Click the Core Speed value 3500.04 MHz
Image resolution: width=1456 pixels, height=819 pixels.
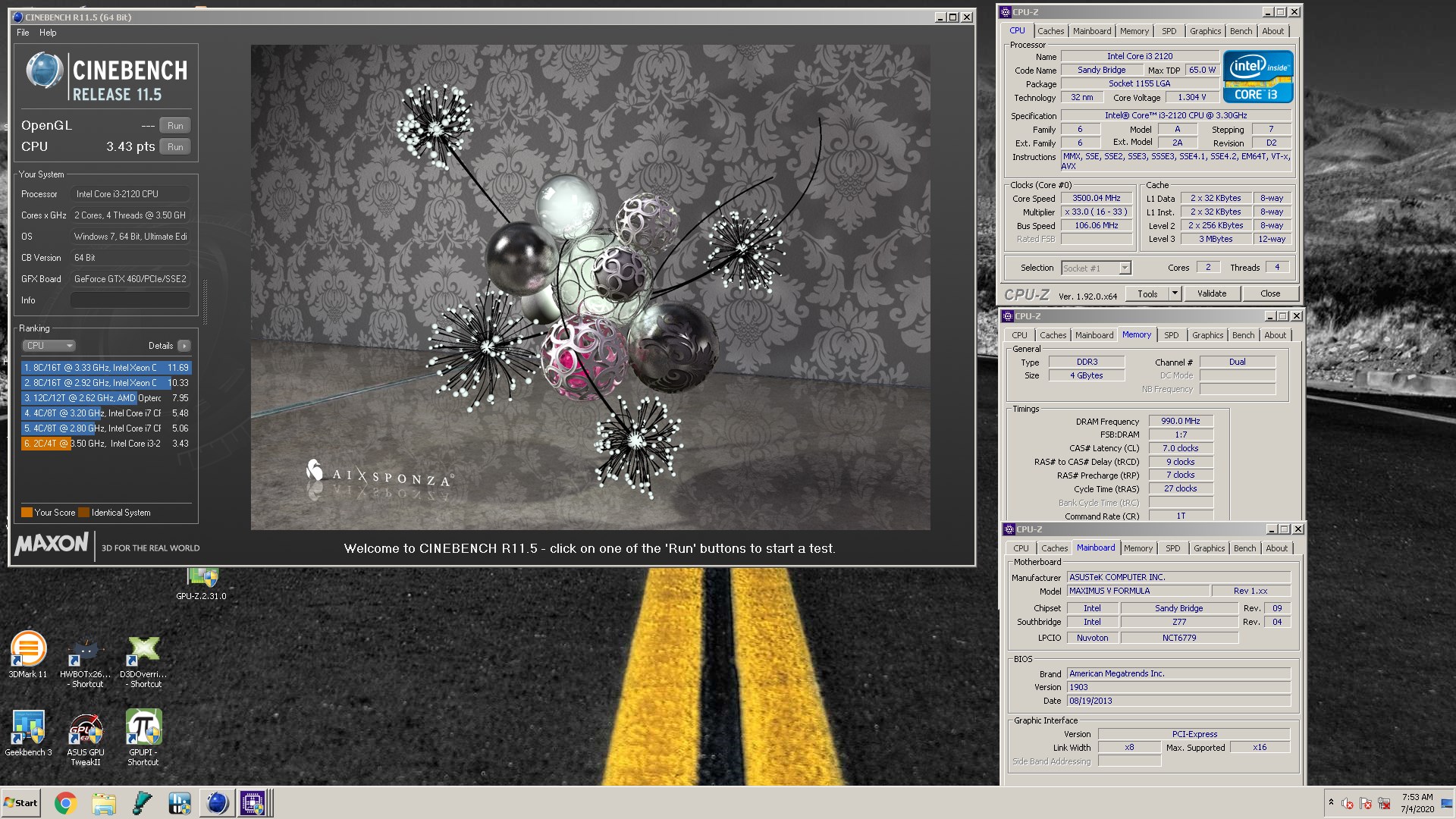[x=1096, y=199]
